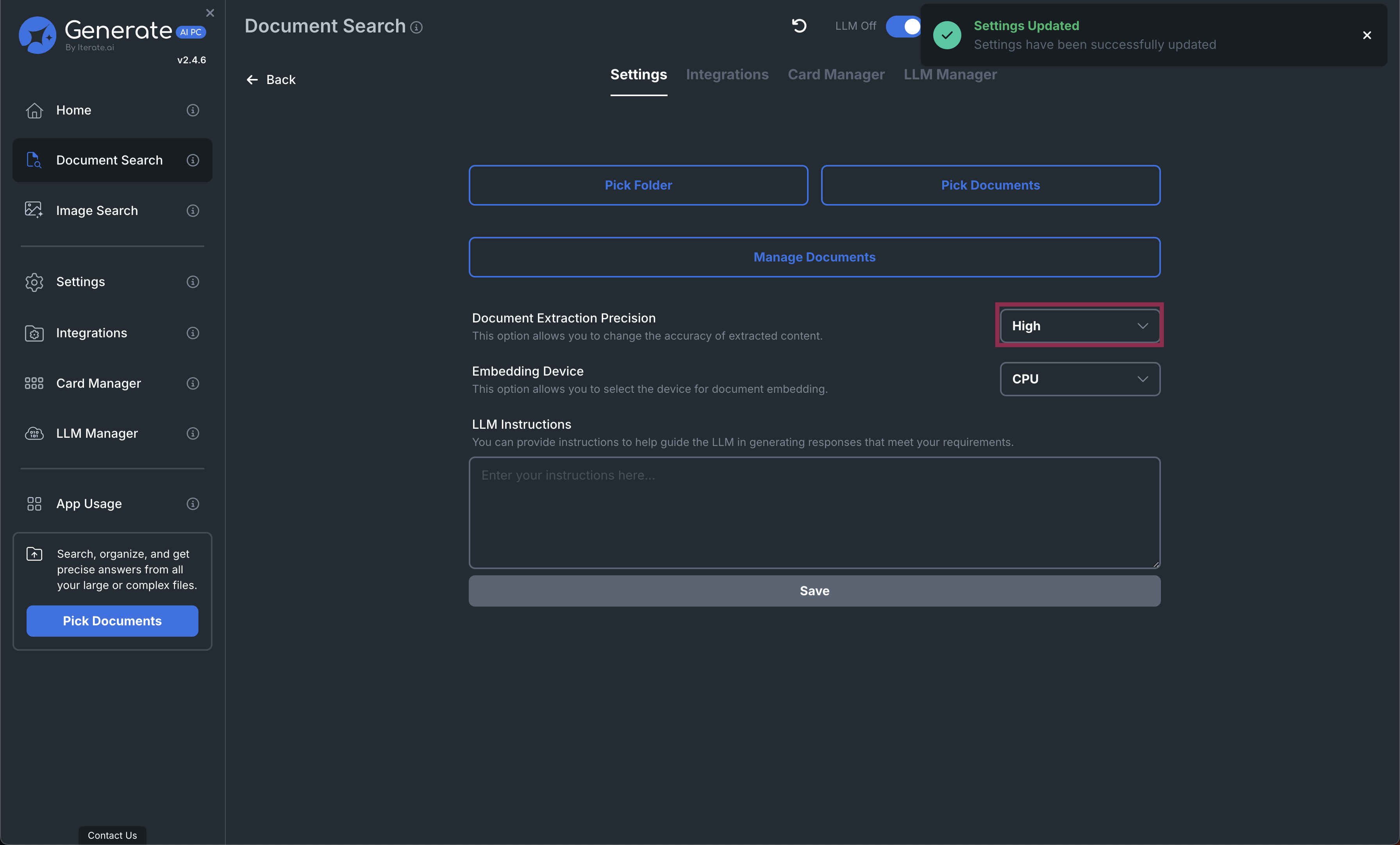This screenshot has height=845, width=1400.
Task: Click the v2.4.6 version text
Action: click(x=191, y=60)
